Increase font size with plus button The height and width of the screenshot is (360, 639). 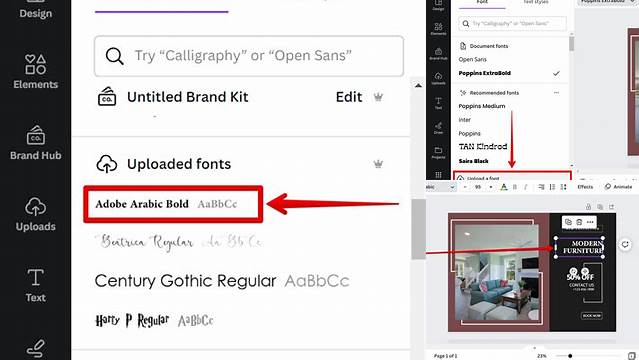click(x=491, y=187)
